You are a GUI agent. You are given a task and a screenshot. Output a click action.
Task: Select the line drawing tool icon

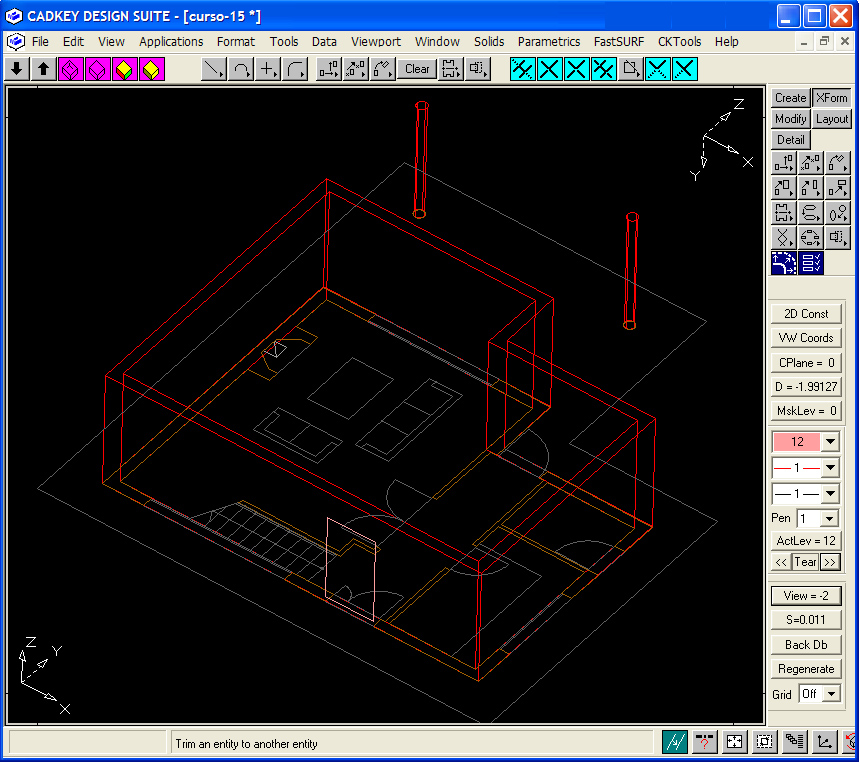214,69
